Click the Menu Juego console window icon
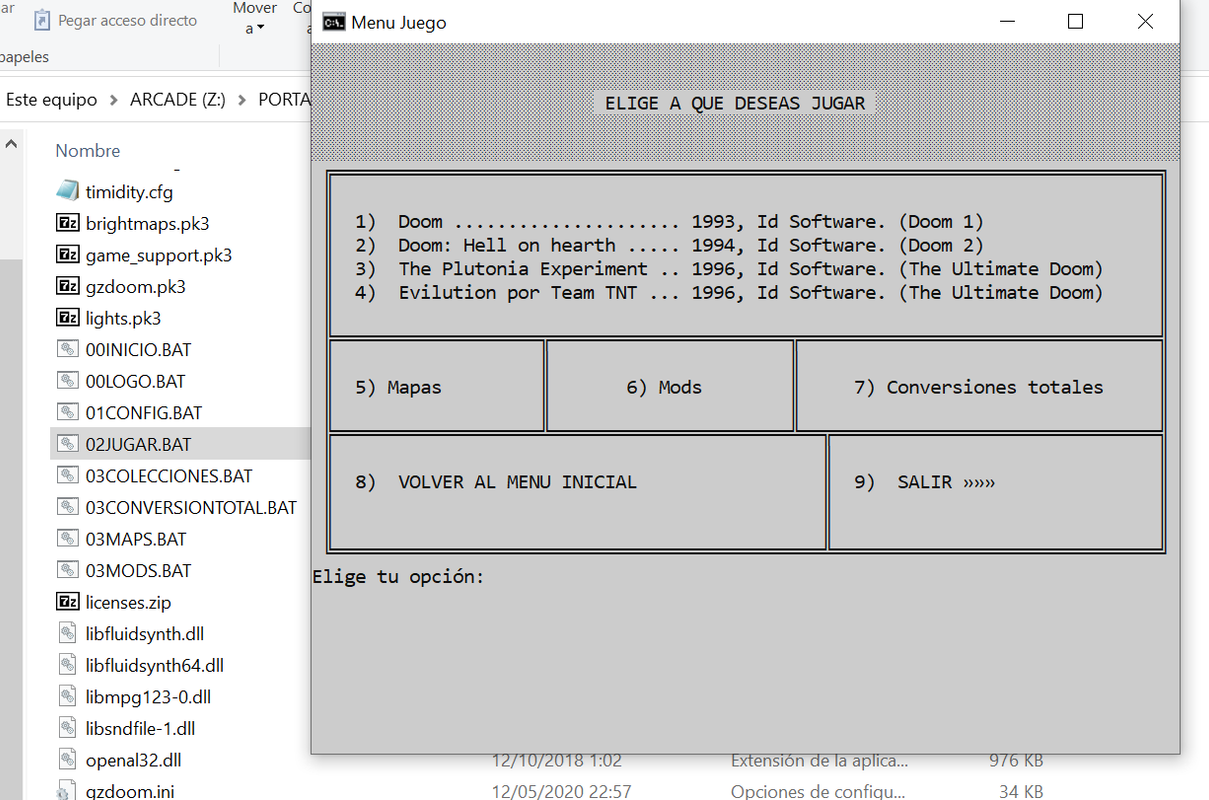The width and height of the screenshot is (1209, 800). [334, 22]
